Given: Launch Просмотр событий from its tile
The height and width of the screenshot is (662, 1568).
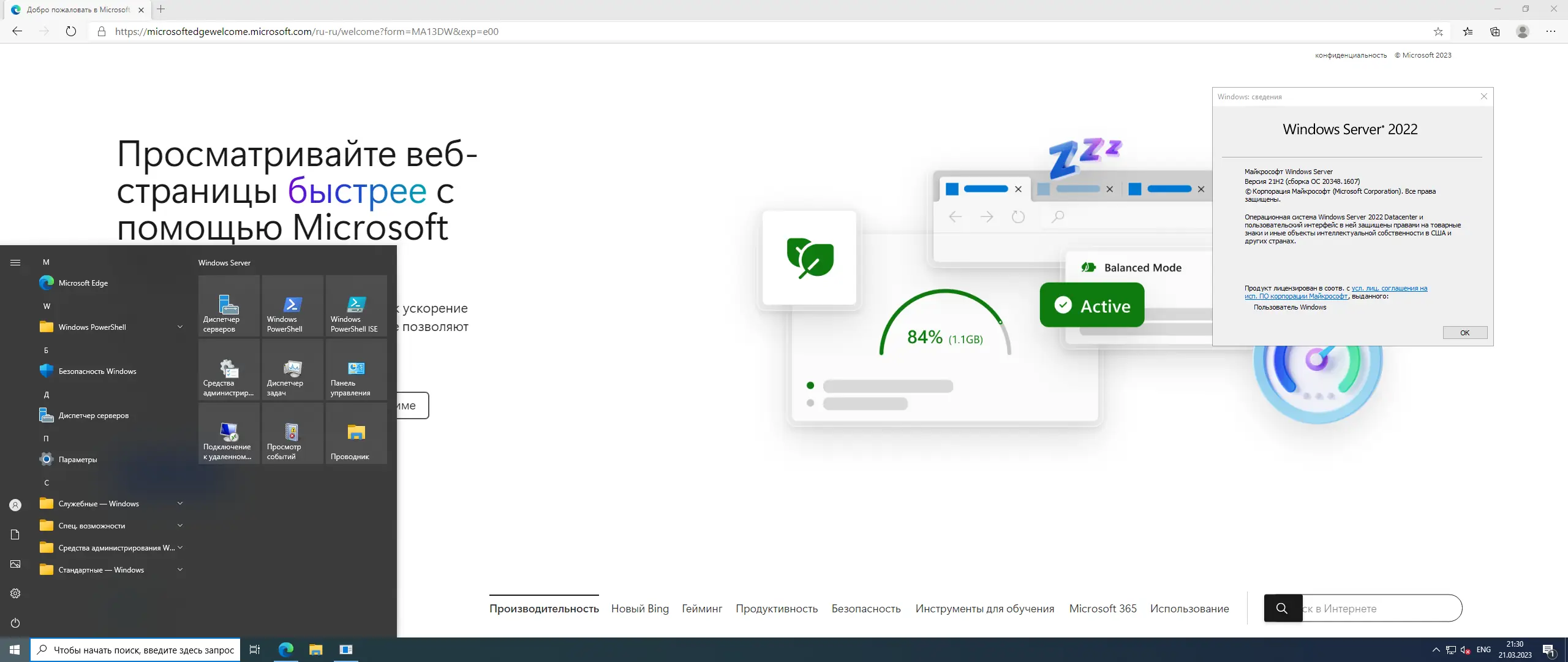Looking at the screenshot, I should click(292, 433).
